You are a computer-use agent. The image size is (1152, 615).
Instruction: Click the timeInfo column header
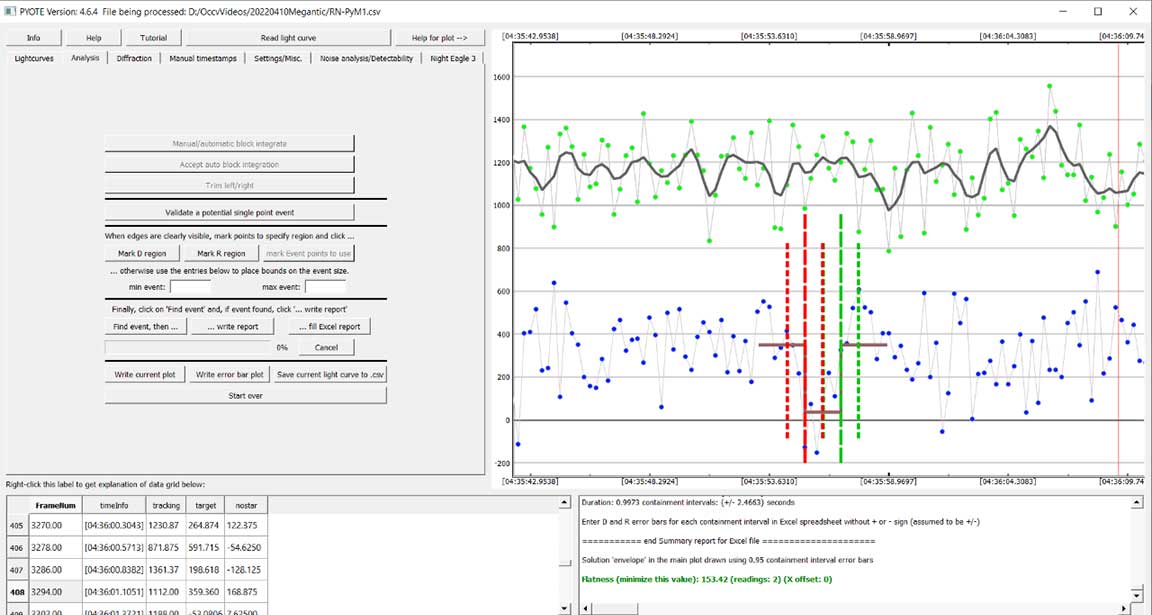(x=114, y=506)
